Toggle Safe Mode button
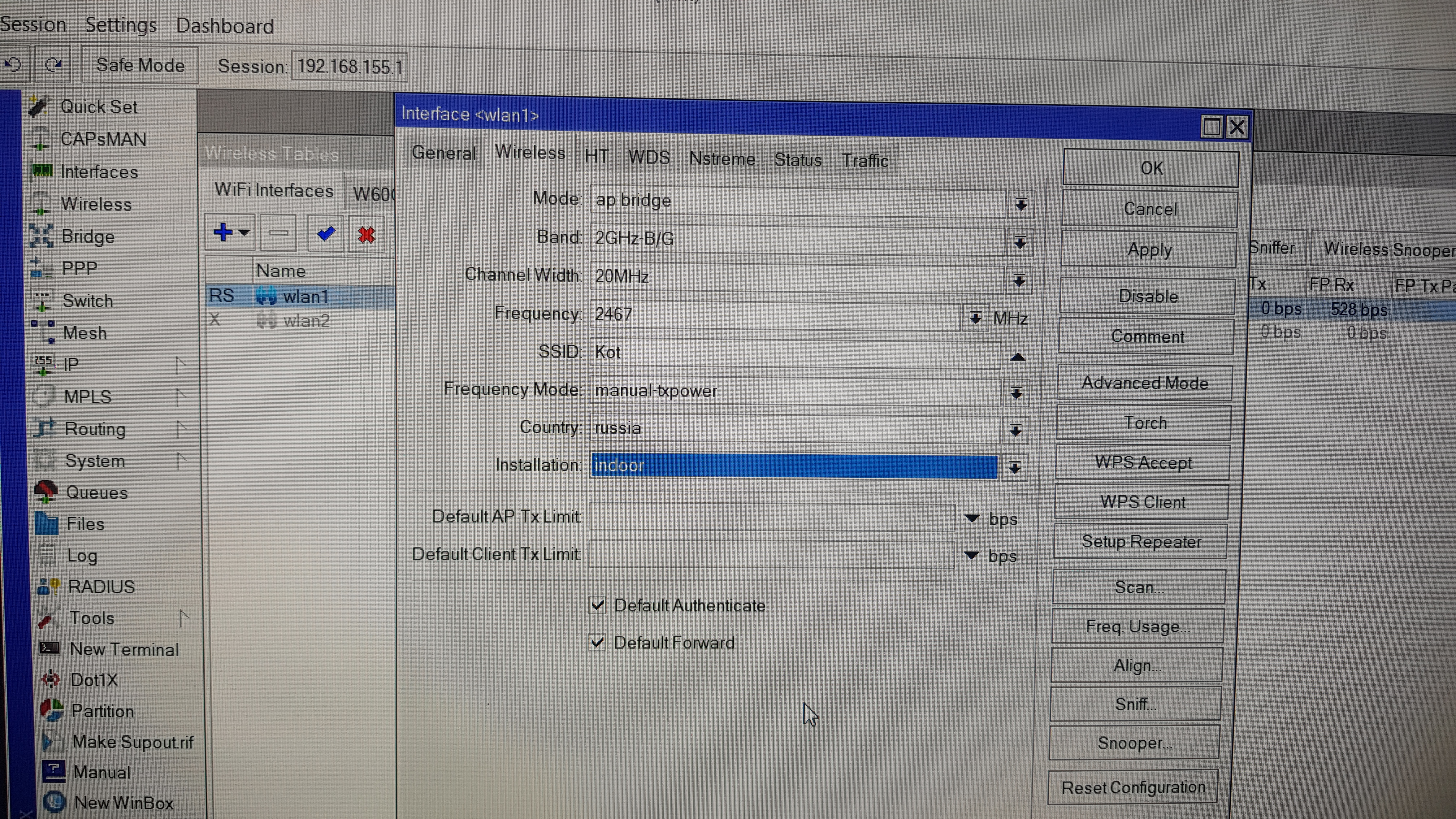The image size is (1456, 819). [x=140, y=66]
